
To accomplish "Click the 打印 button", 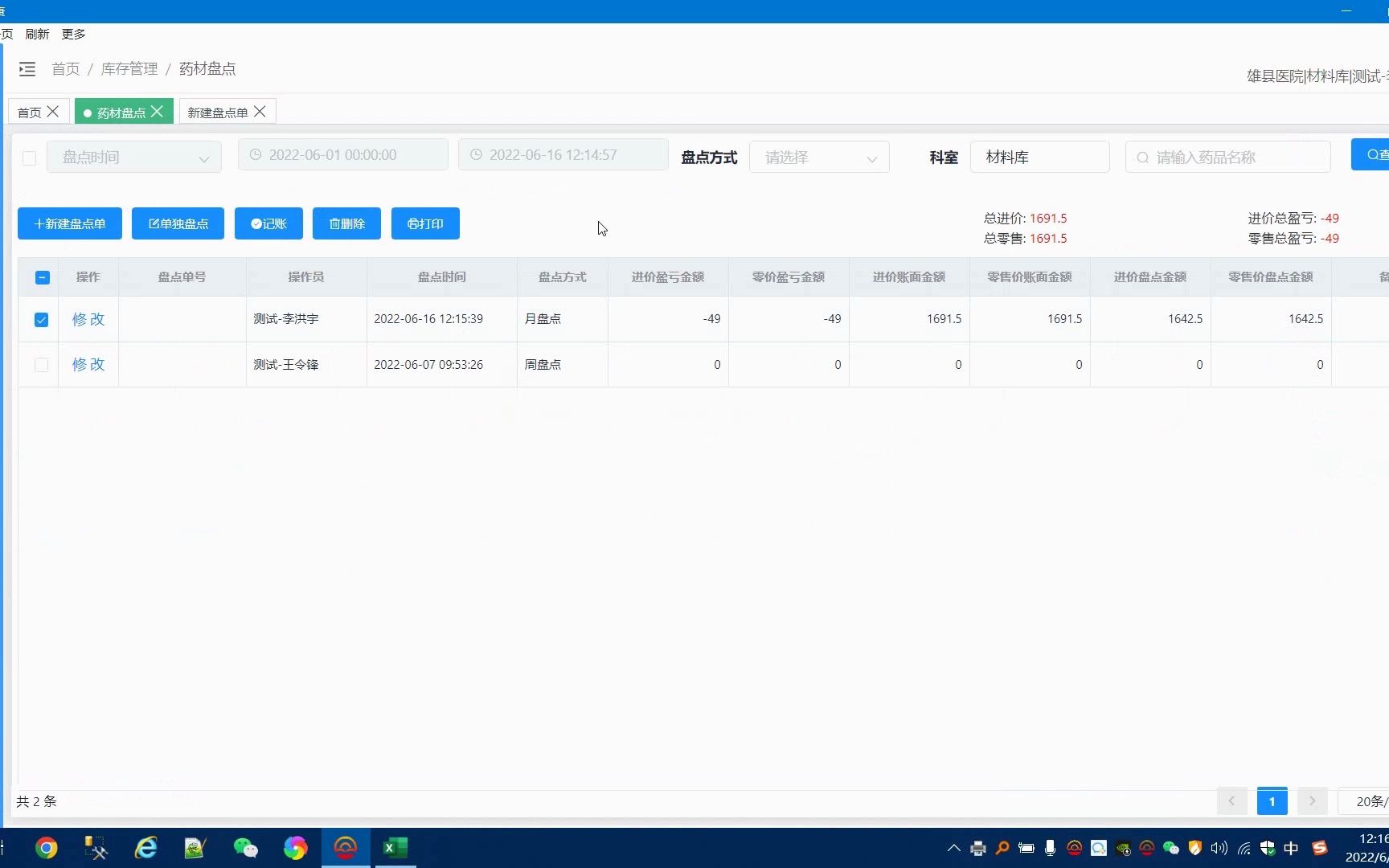I will click(x=425, y=223).
